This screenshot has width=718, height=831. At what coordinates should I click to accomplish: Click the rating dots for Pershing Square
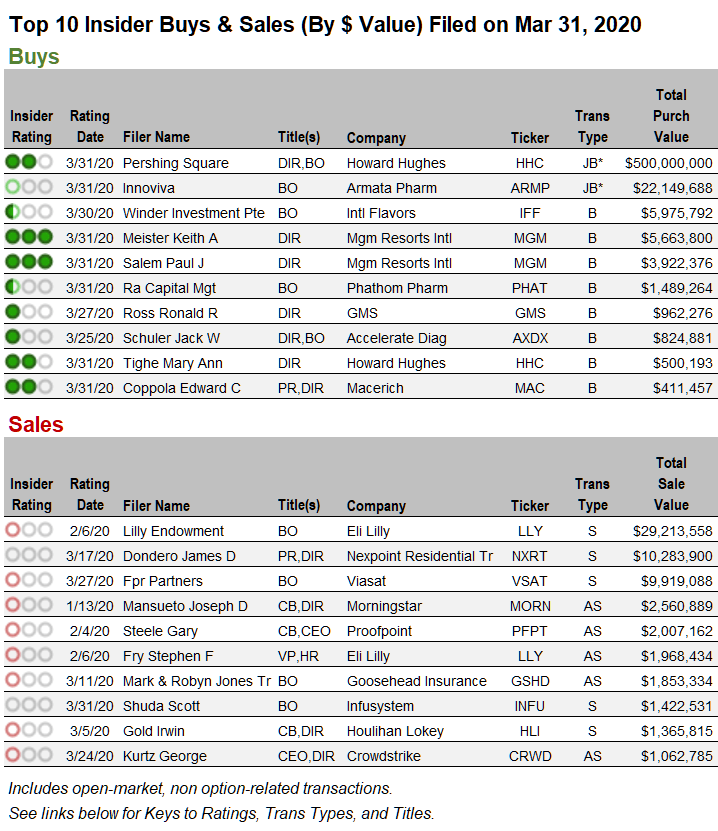(29, 162)
